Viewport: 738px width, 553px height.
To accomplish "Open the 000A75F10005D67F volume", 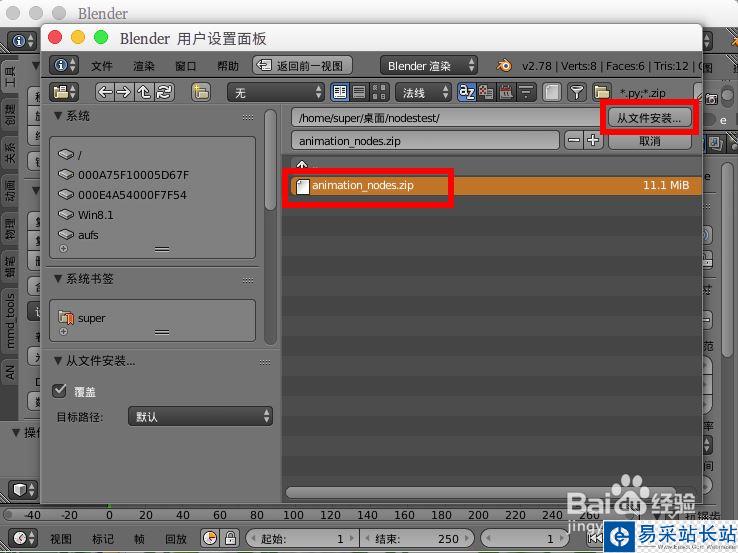I will coord(123,175).
